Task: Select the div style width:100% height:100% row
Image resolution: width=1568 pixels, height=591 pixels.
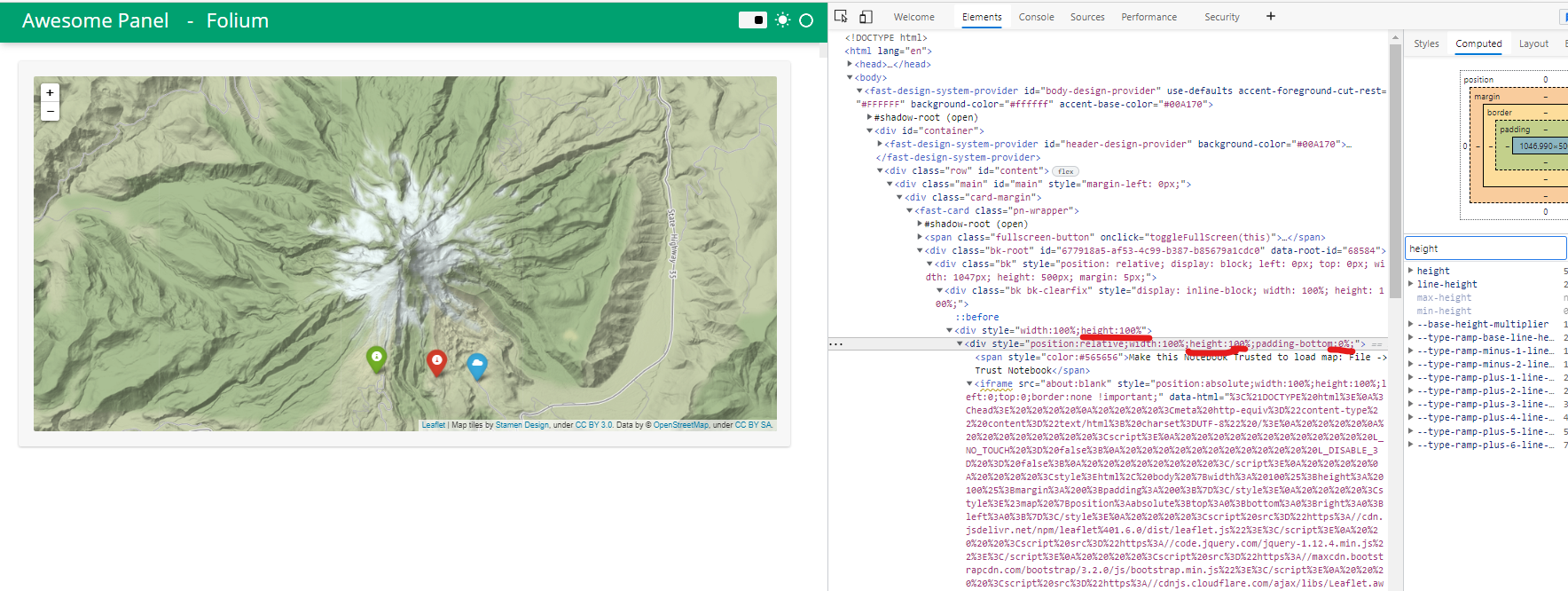Action: (x=1053, y=330)
